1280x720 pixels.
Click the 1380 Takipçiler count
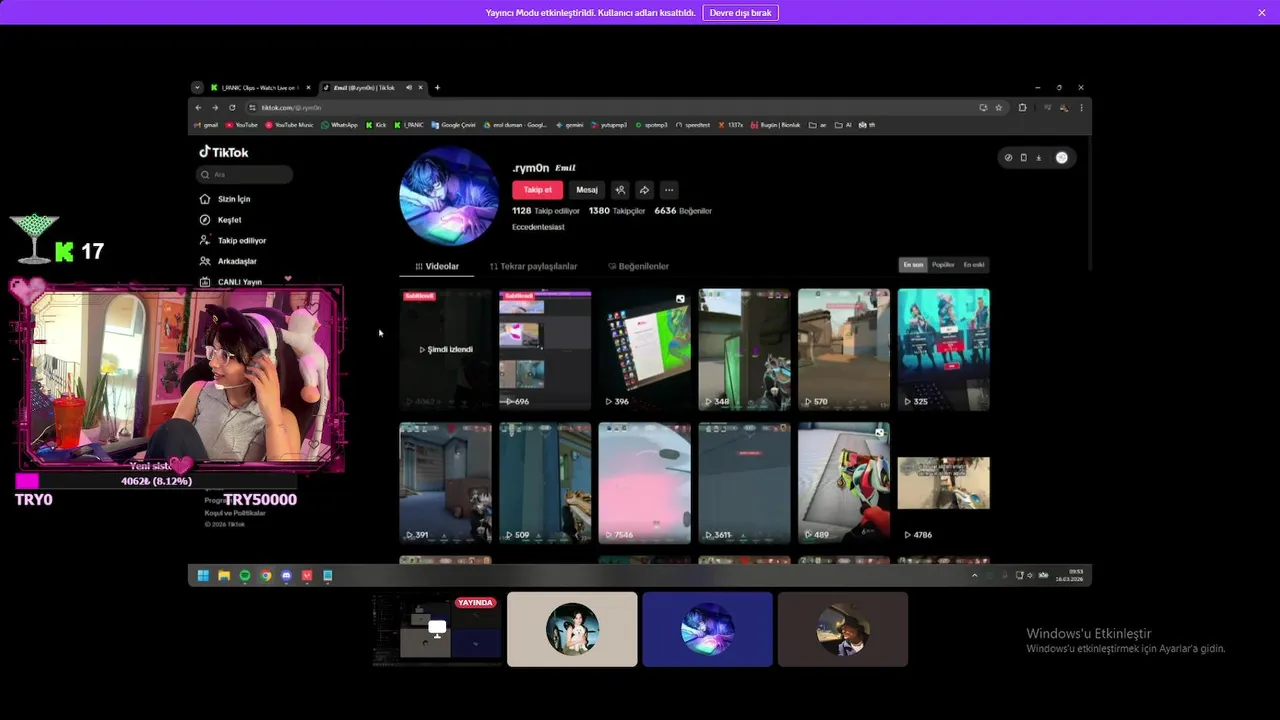[x=617, y=211]
